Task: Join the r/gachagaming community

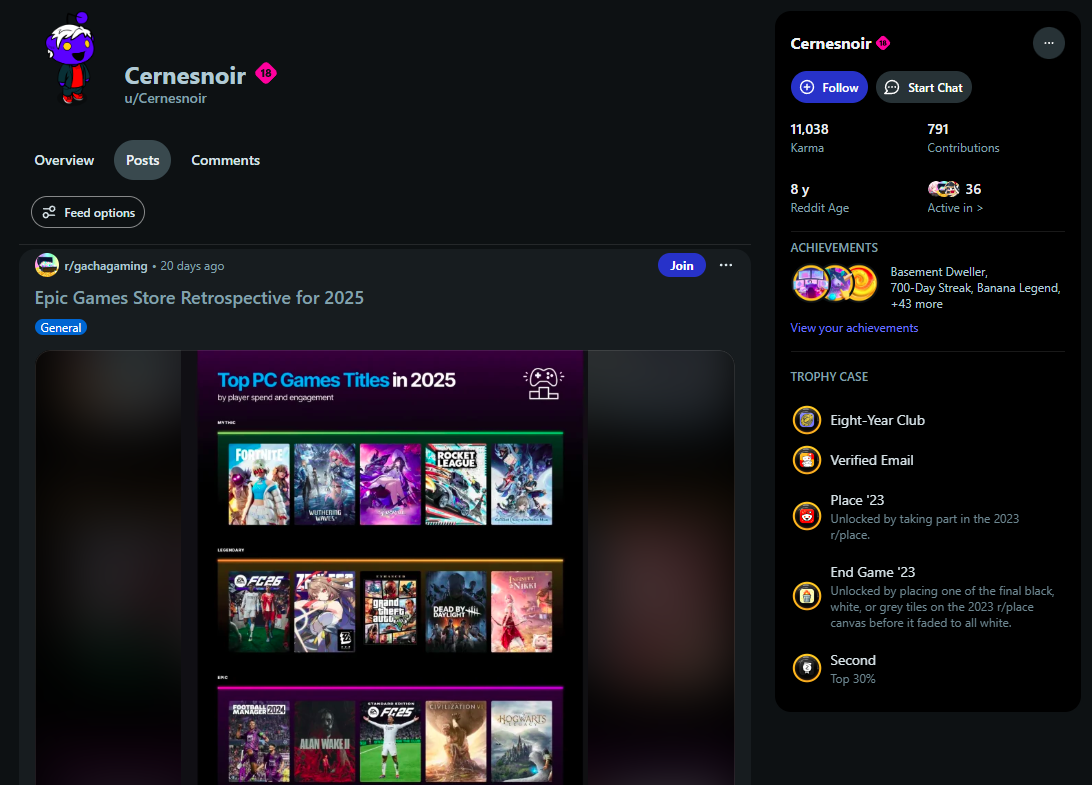Action: click(x=682, y=265)
